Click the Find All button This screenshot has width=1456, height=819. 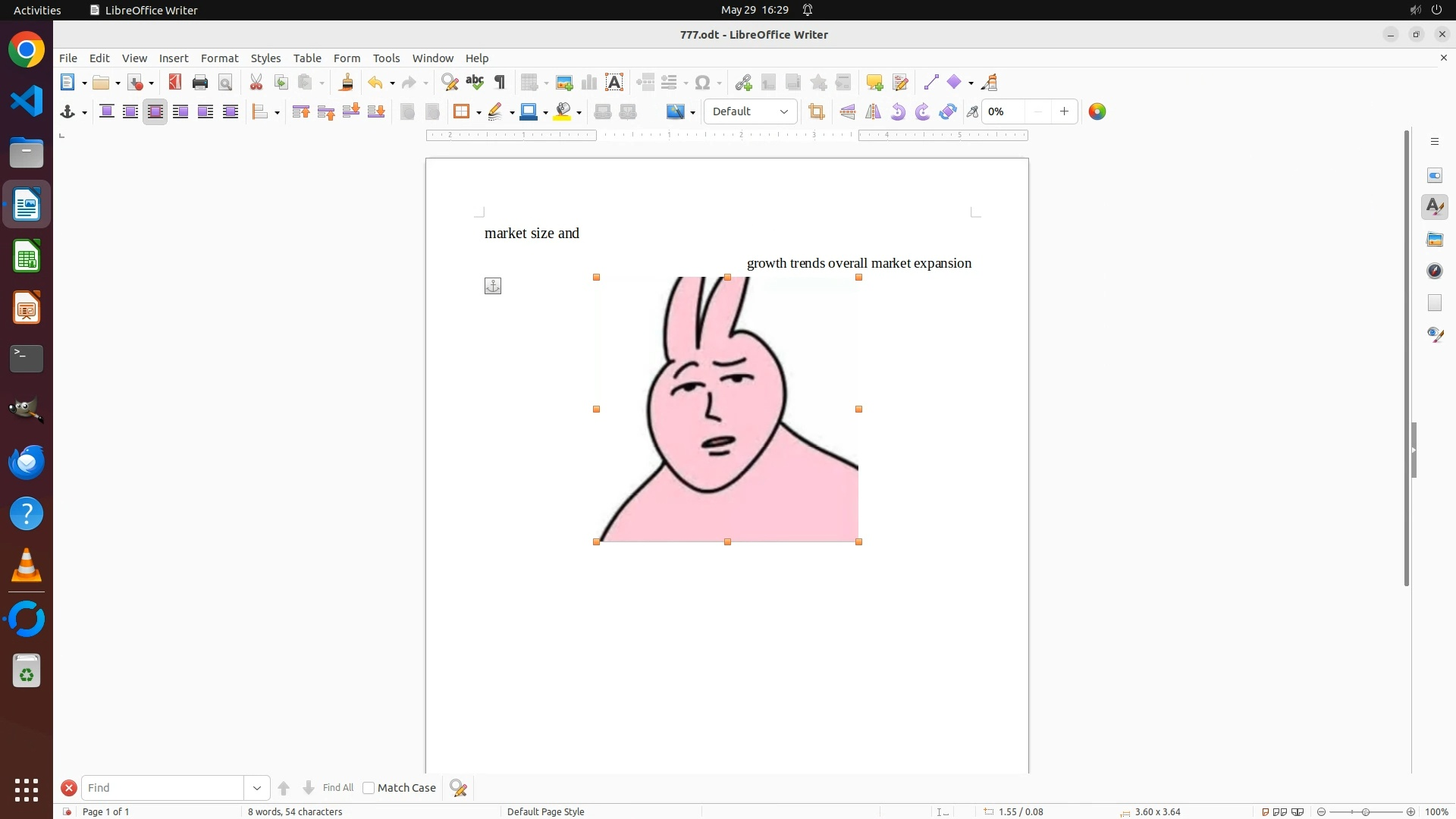pos(337,788)
